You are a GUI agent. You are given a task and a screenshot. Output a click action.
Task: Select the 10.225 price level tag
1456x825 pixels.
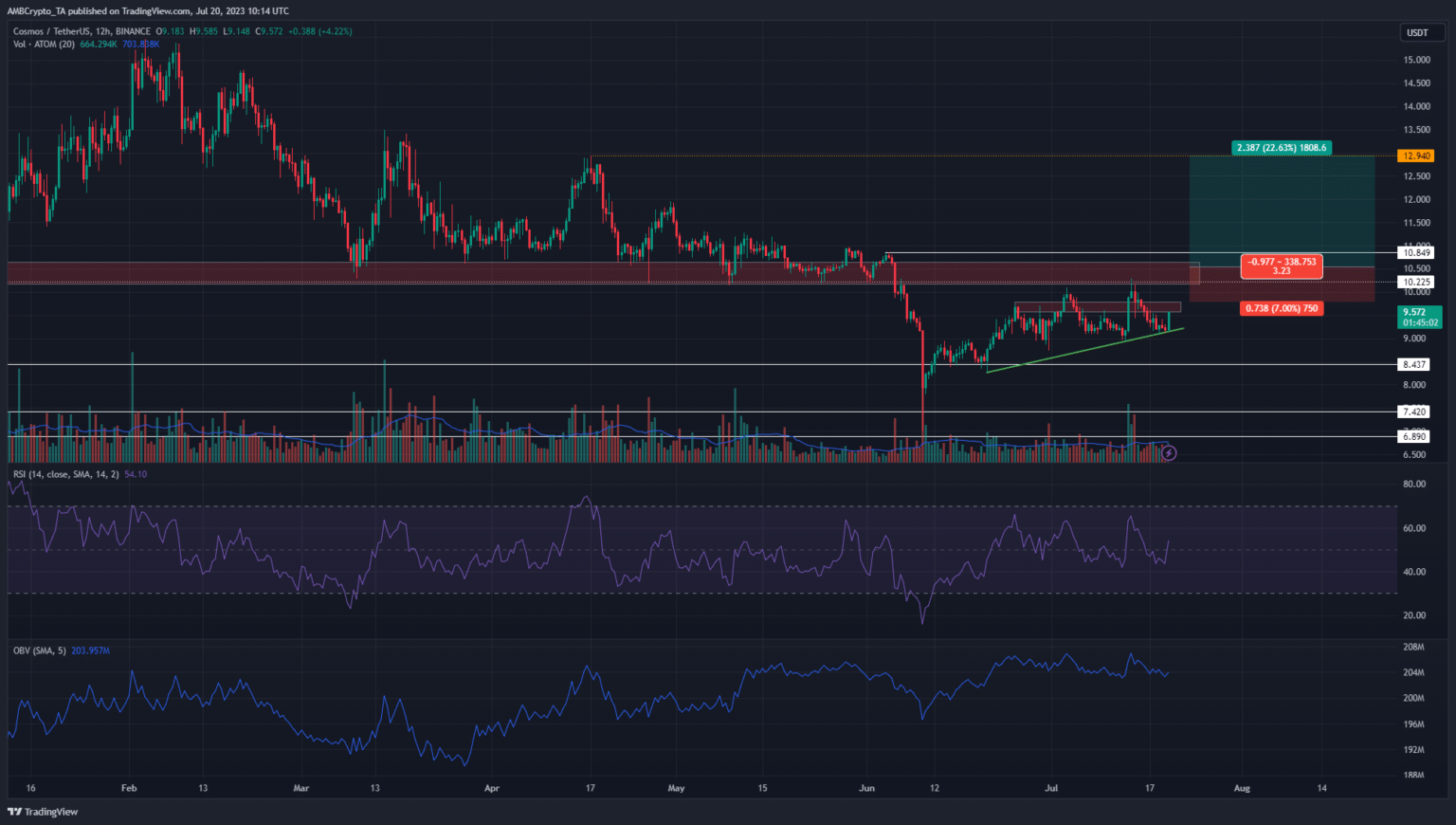(1416, 282)
